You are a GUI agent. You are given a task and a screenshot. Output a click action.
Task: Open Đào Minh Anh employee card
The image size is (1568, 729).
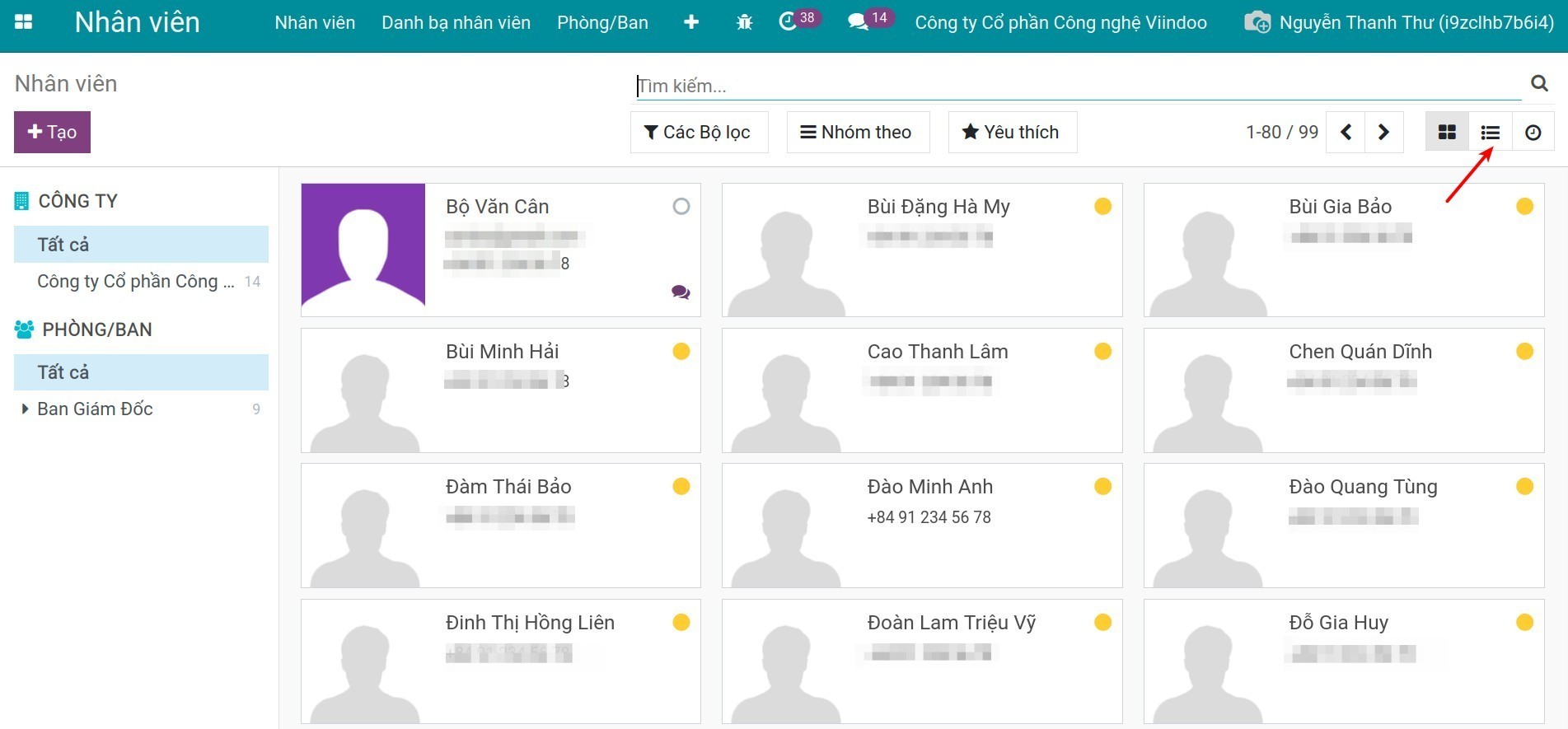tap(922, 526)
